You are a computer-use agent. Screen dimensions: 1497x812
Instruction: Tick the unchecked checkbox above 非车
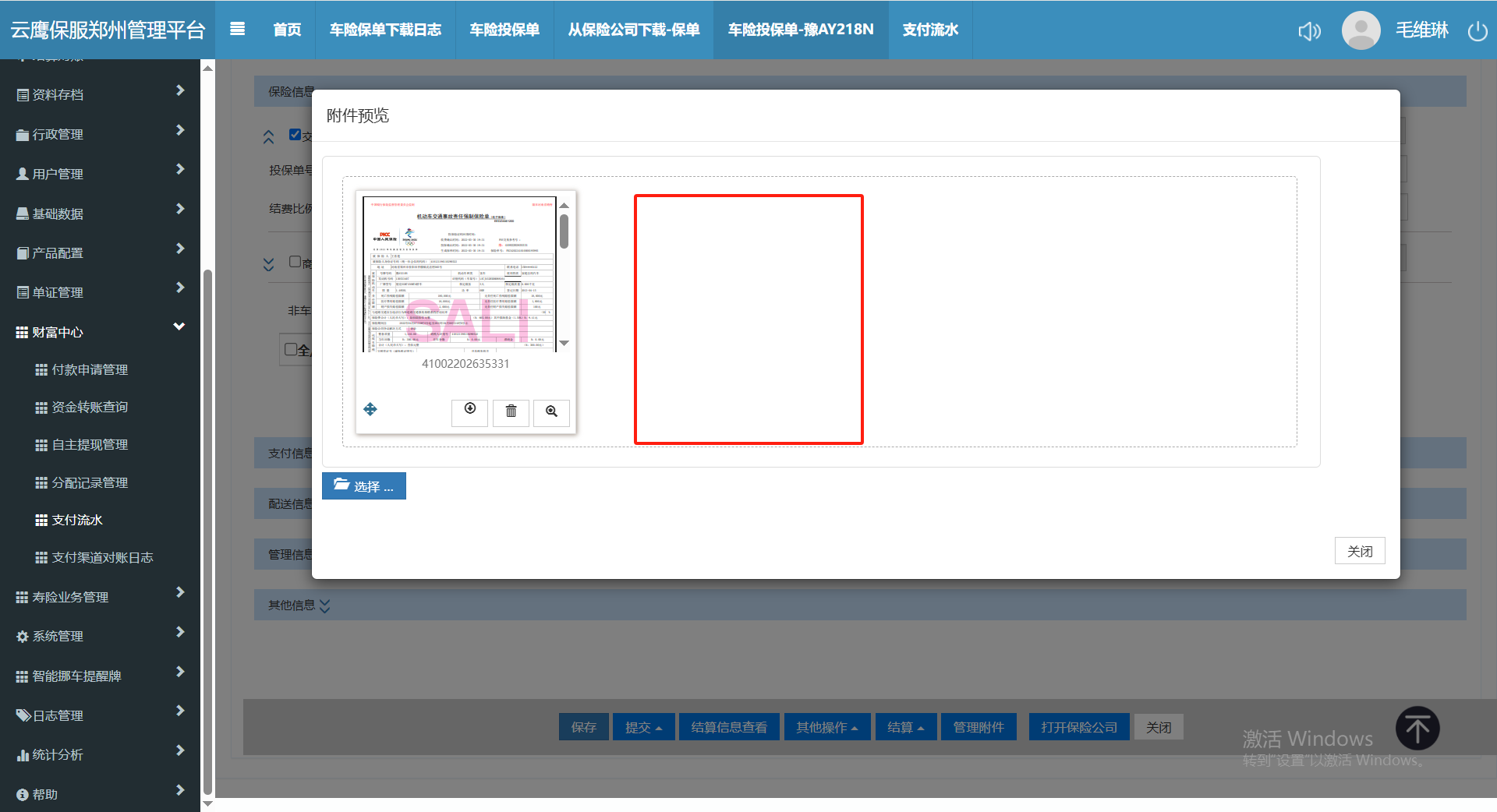click(295, 262)
